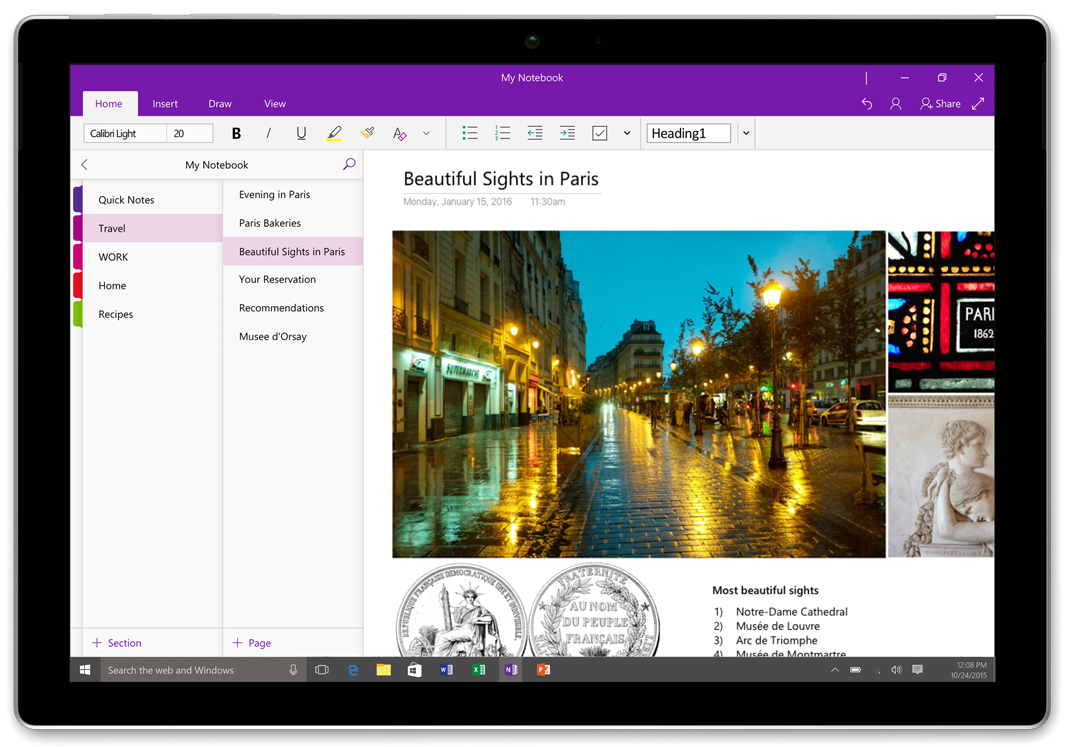Share the notebook

point(940,104)
